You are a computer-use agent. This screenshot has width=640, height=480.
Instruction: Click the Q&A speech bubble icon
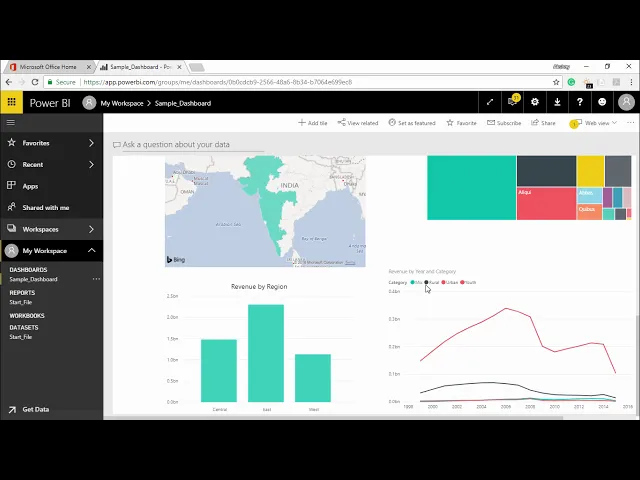pyautogui.click(x=117, y=144)
